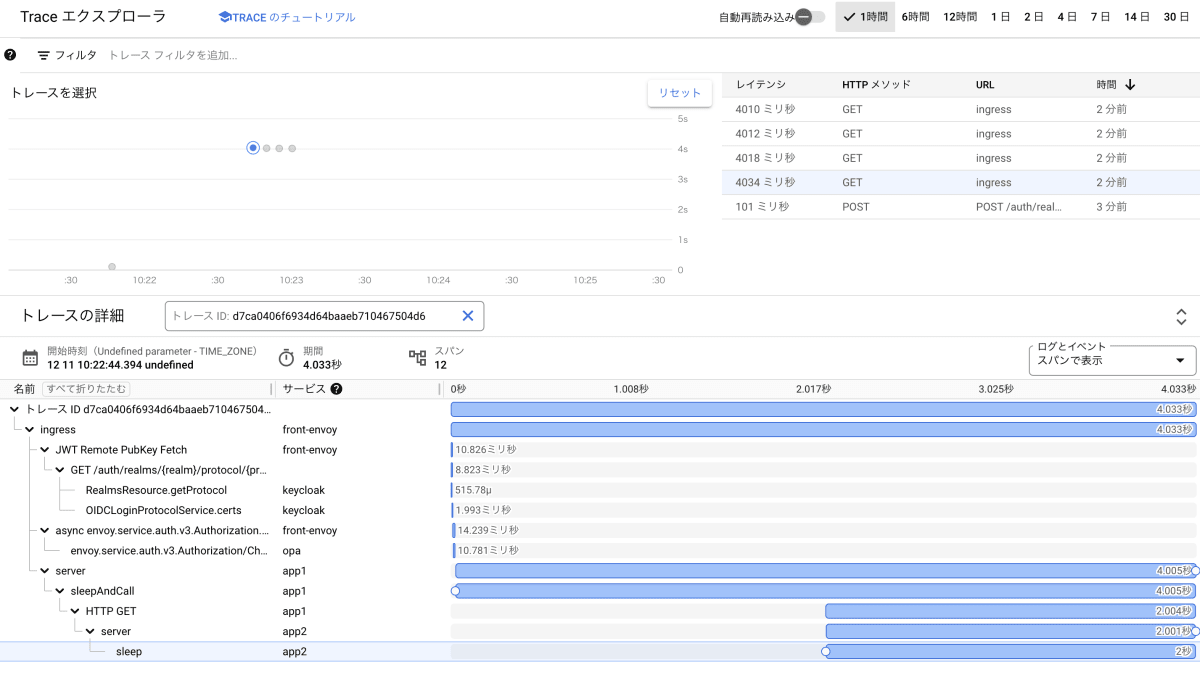Collapse the GET /auth/realms span
The width and height of the screenshot is (1200, 675).
60,470
